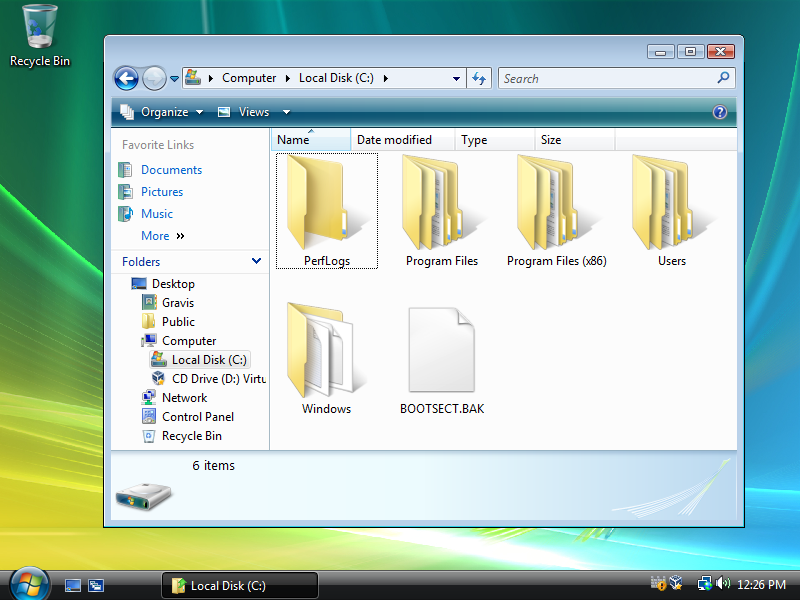Click Local Disk (C:) taskbar button
This screenshot has height=600, width=800.
click(x=240, y=586)
